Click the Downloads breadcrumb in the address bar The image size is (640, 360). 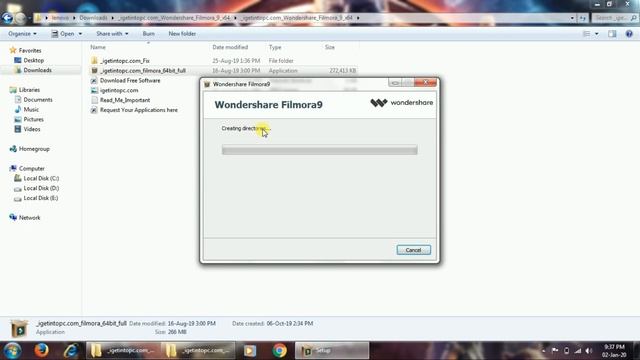[93, 18]
